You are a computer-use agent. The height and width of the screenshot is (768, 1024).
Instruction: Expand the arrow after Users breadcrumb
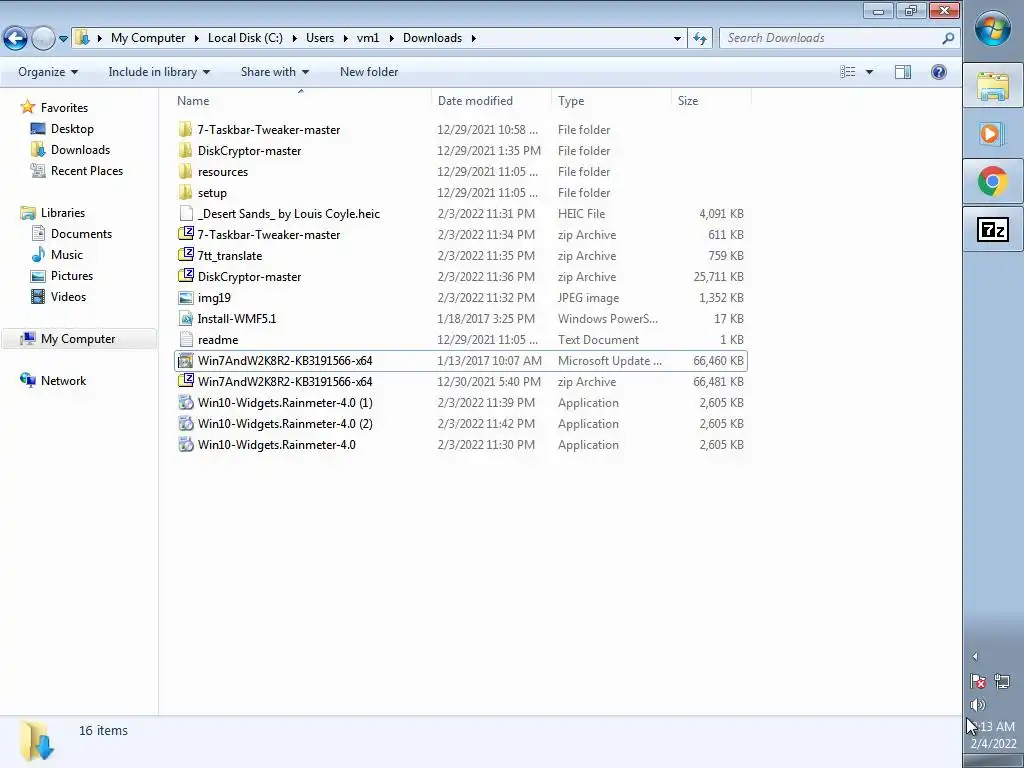(345, 38)
